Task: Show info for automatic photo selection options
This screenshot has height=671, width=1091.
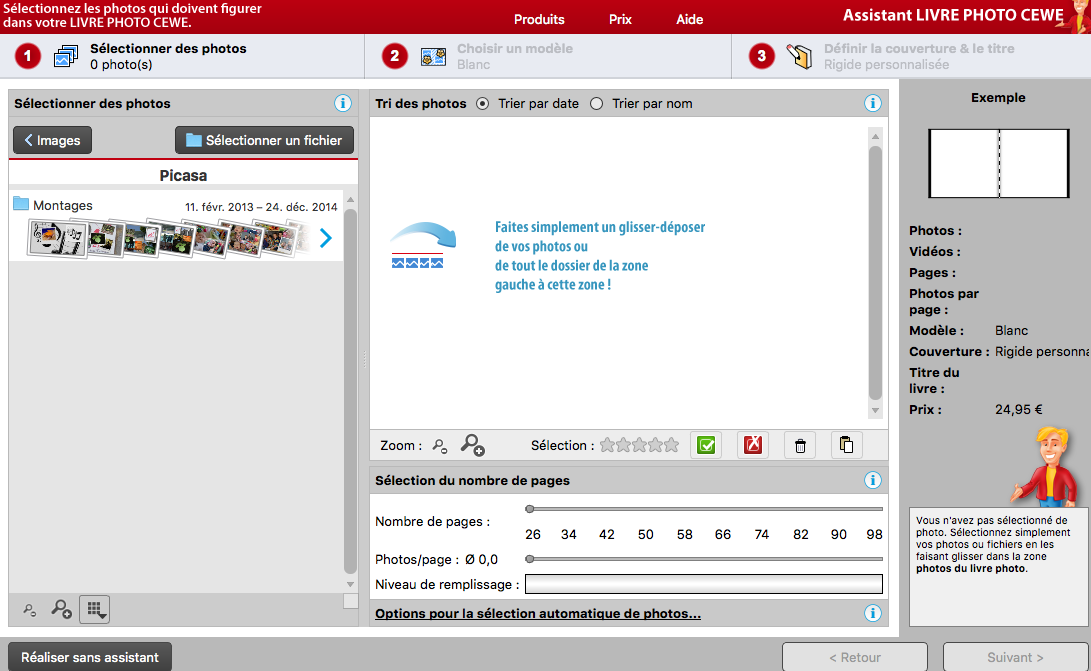Action: (873, 613)
